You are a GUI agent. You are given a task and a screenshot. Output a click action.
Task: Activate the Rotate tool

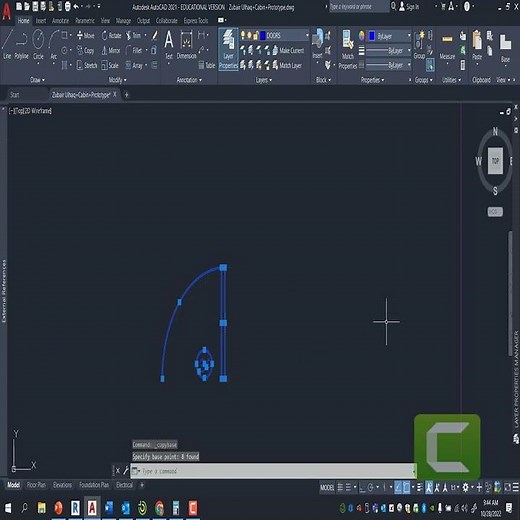click(x=112, y=35)
